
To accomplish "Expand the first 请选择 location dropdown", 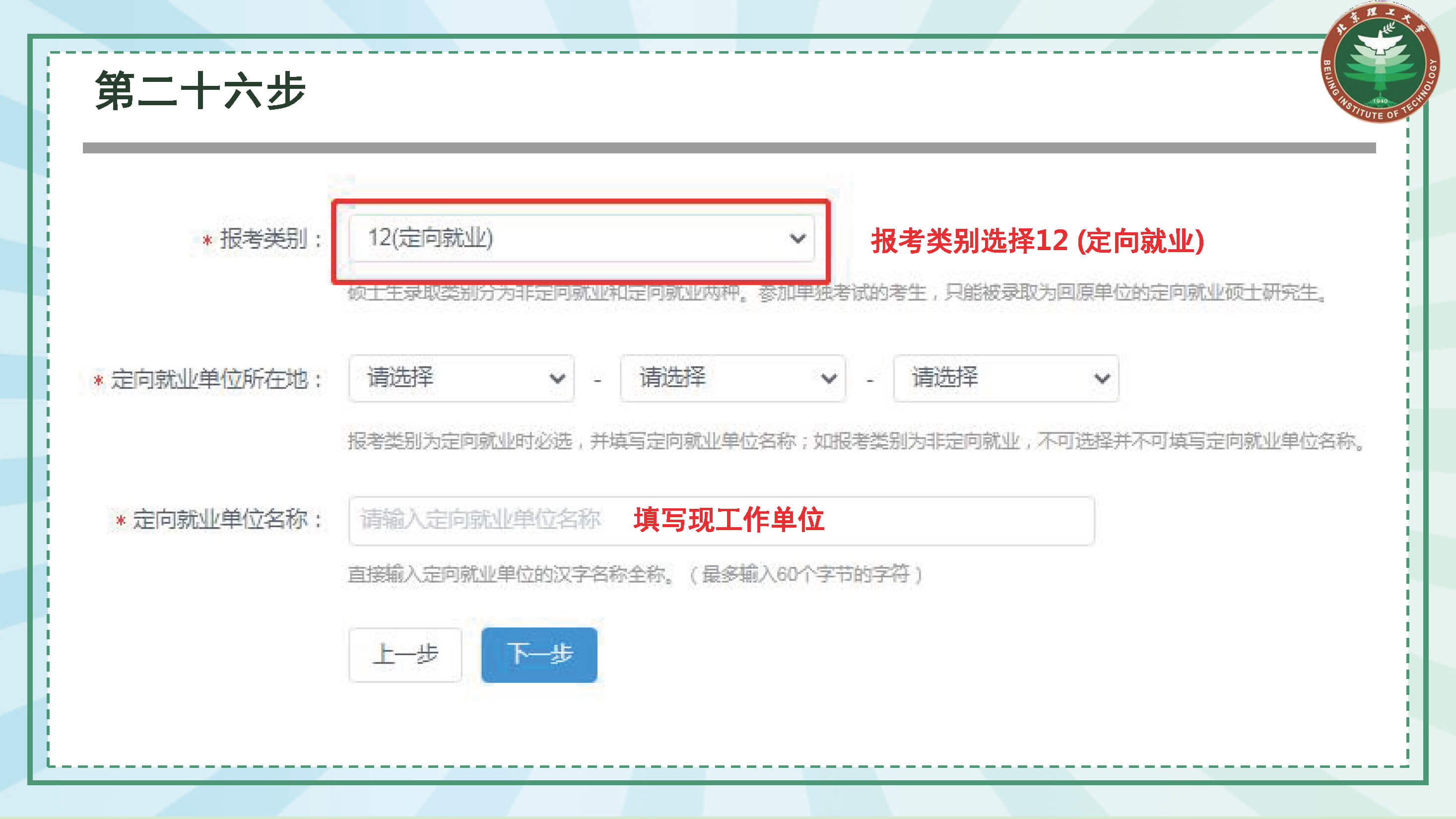I will tap(461, 378).
